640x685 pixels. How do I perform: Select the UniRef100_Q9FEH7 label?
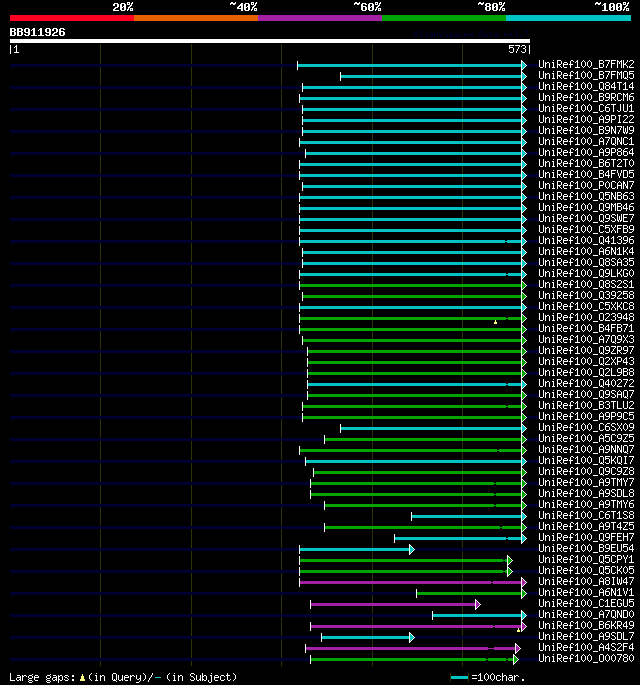point(586,537)
